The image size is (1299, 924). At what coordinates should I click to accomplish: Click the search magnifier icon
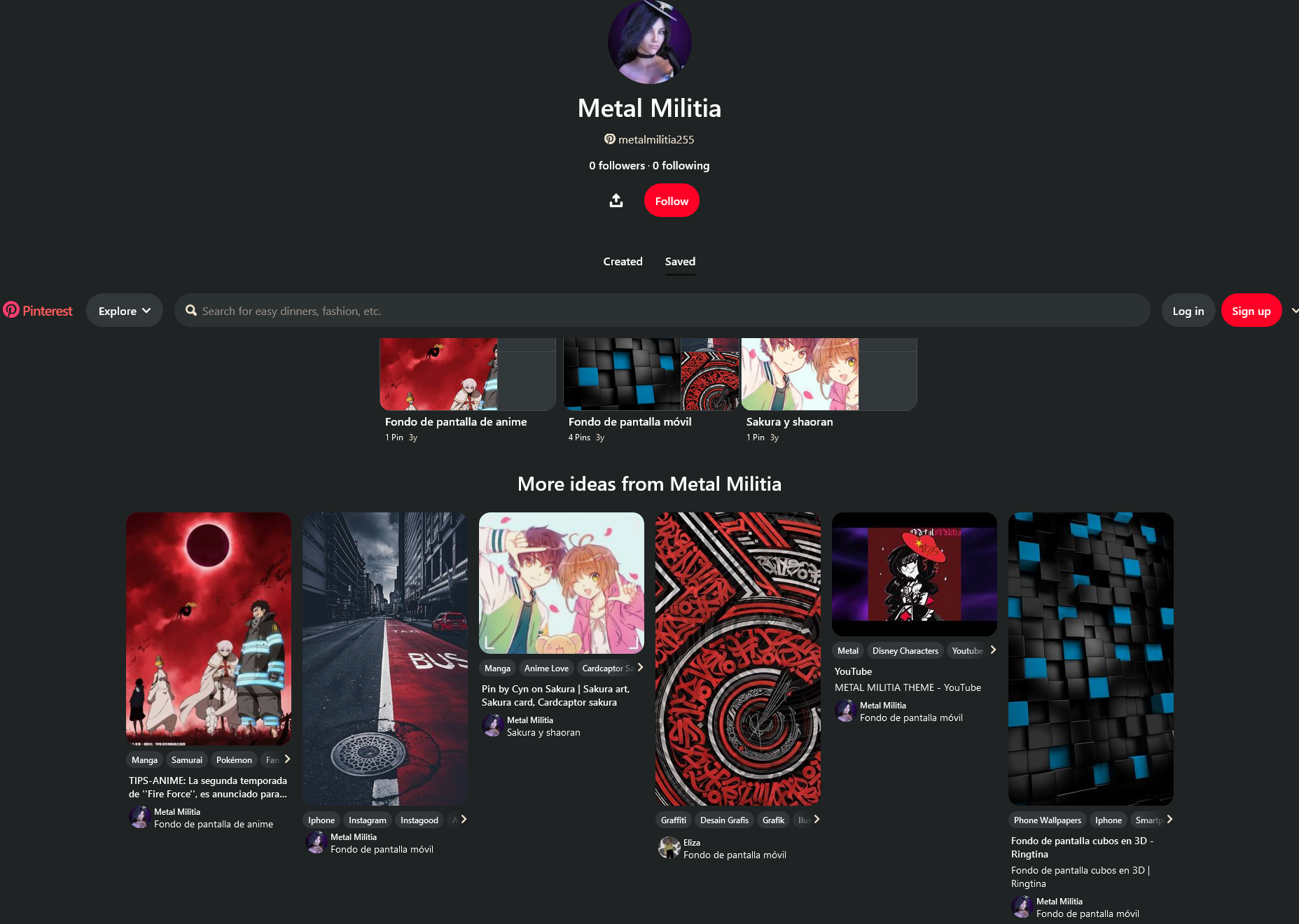point(190,310)
